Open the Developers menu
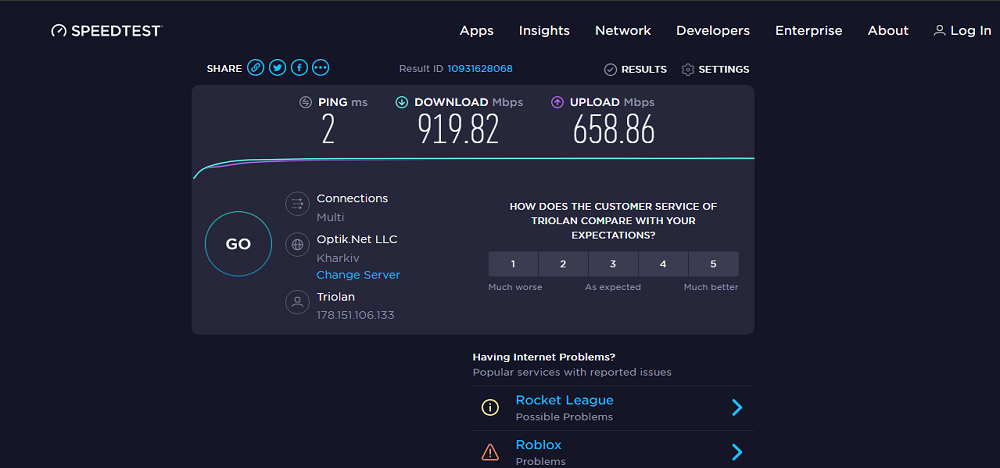The height and width of the screenshot is (468, 1000). (x=713, y=31)
